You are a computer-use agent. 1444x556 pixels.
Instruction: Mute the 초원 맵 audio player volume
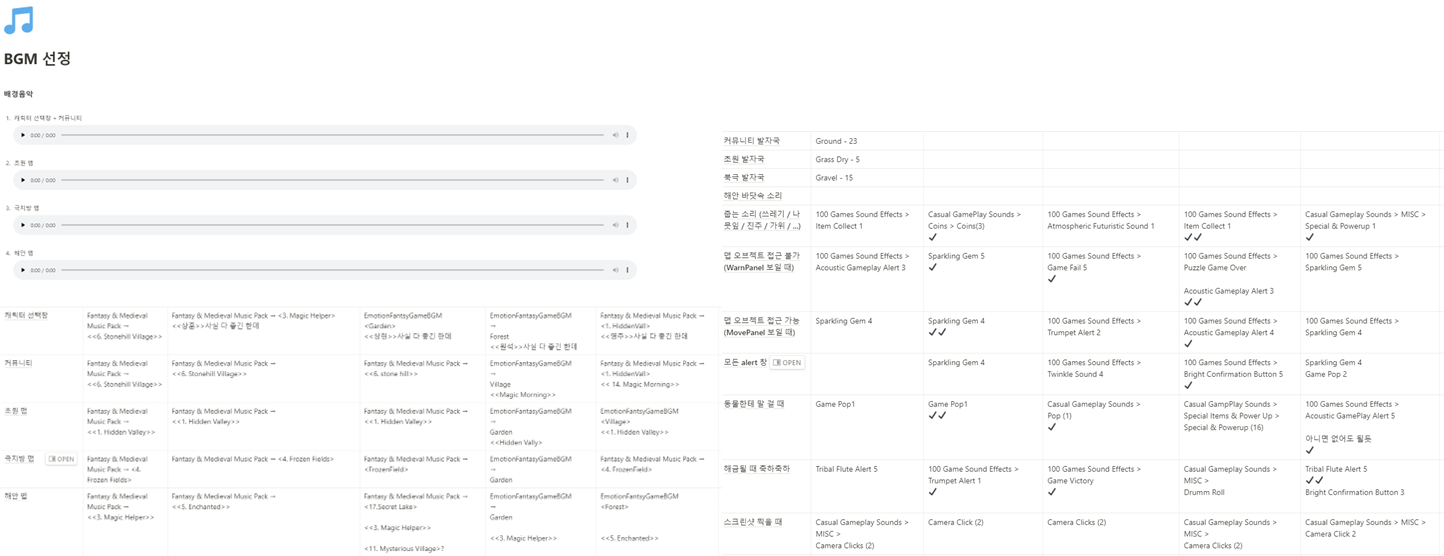[615, 180]
